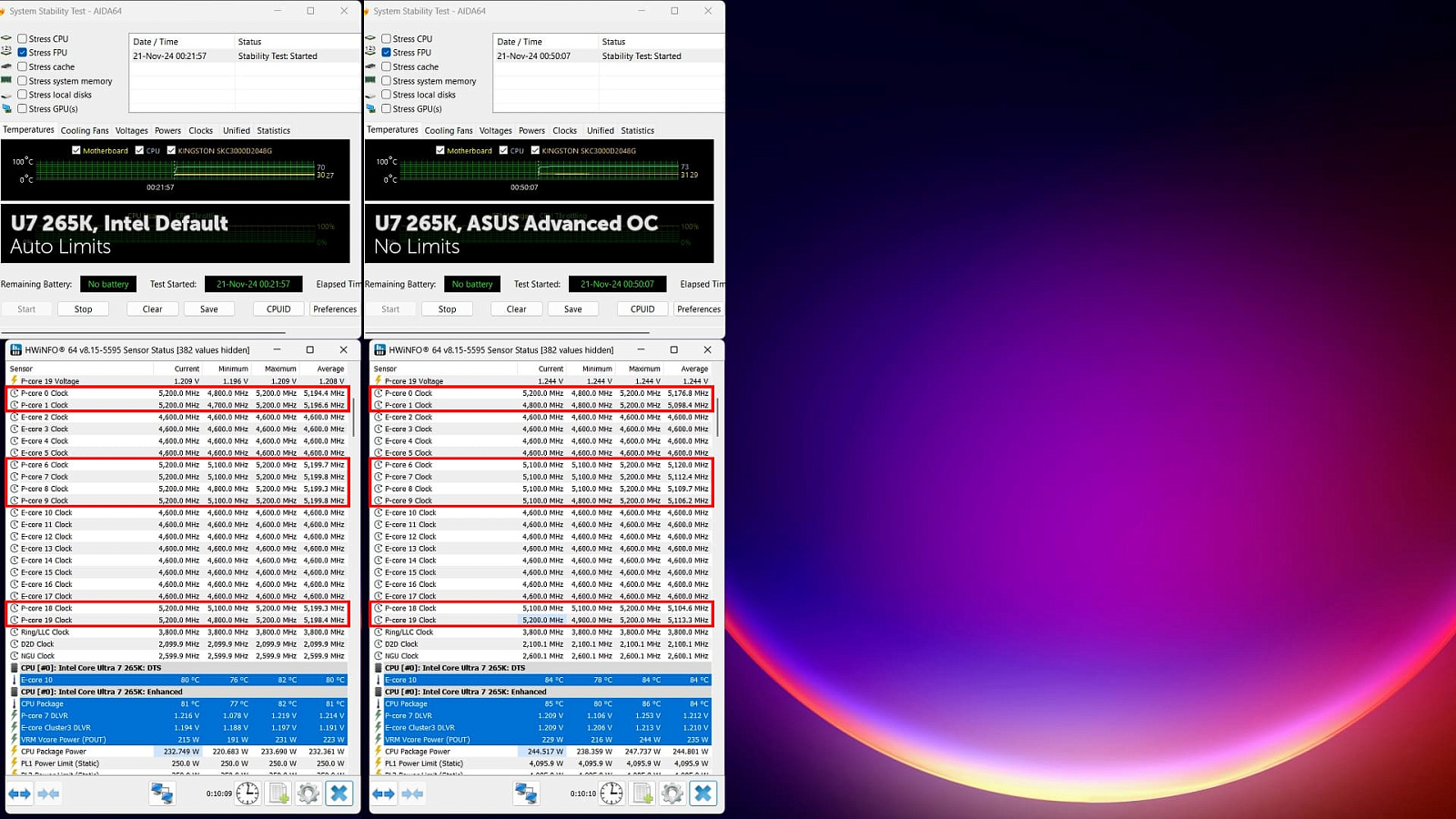The image size is (1456, 819).
Task: Click HWiNFO title bar icon in right sensor window
Action: click(379, 349)
